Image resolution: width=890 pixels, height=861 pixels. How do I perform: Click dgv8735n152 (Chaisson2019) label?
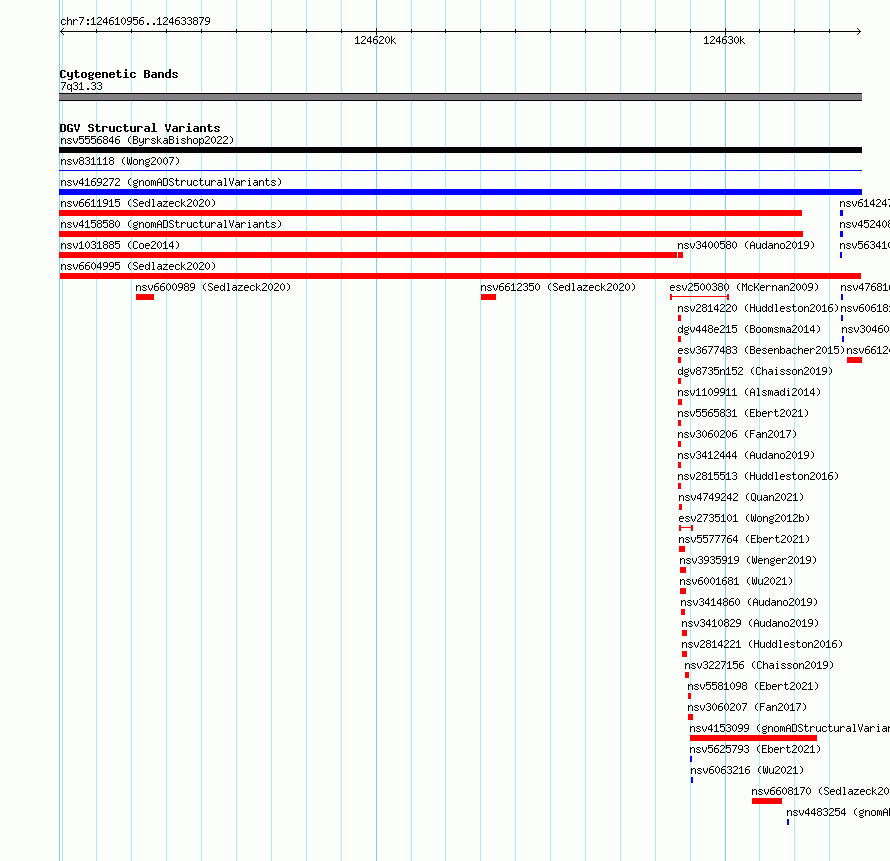(755, 371)
